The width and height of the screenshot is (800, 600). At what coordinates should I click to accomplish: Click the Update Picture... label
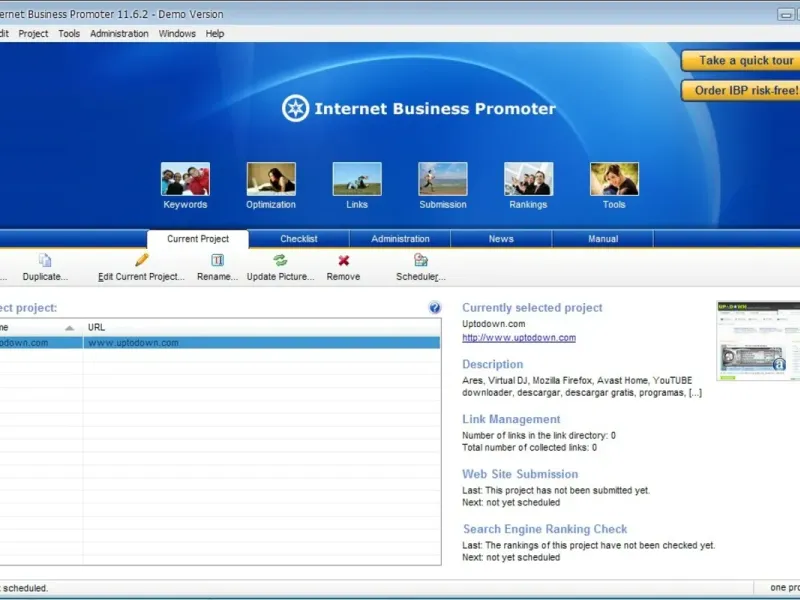click(x=280, y=277)
